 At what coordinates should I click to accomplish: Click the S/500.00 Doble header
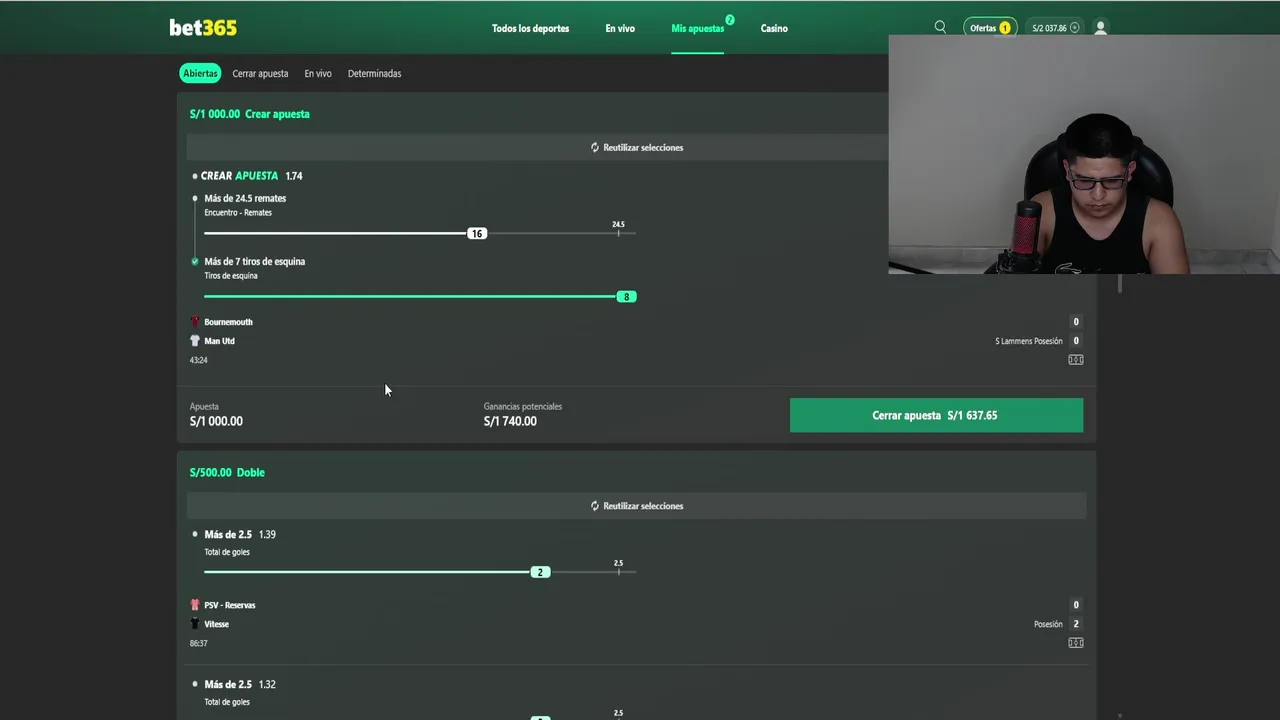pyautogui.click(x=227, y=472)
